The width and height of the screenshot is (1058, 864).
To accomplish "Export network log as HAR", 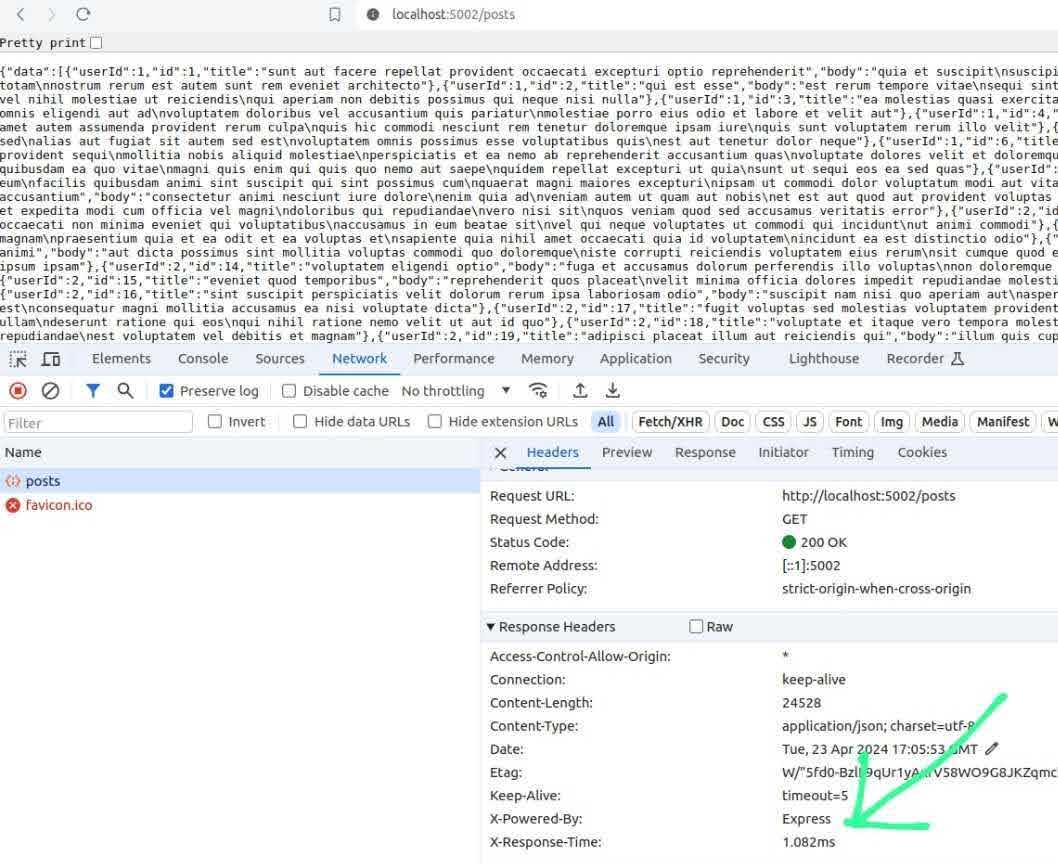I will (x=613, y=390).
